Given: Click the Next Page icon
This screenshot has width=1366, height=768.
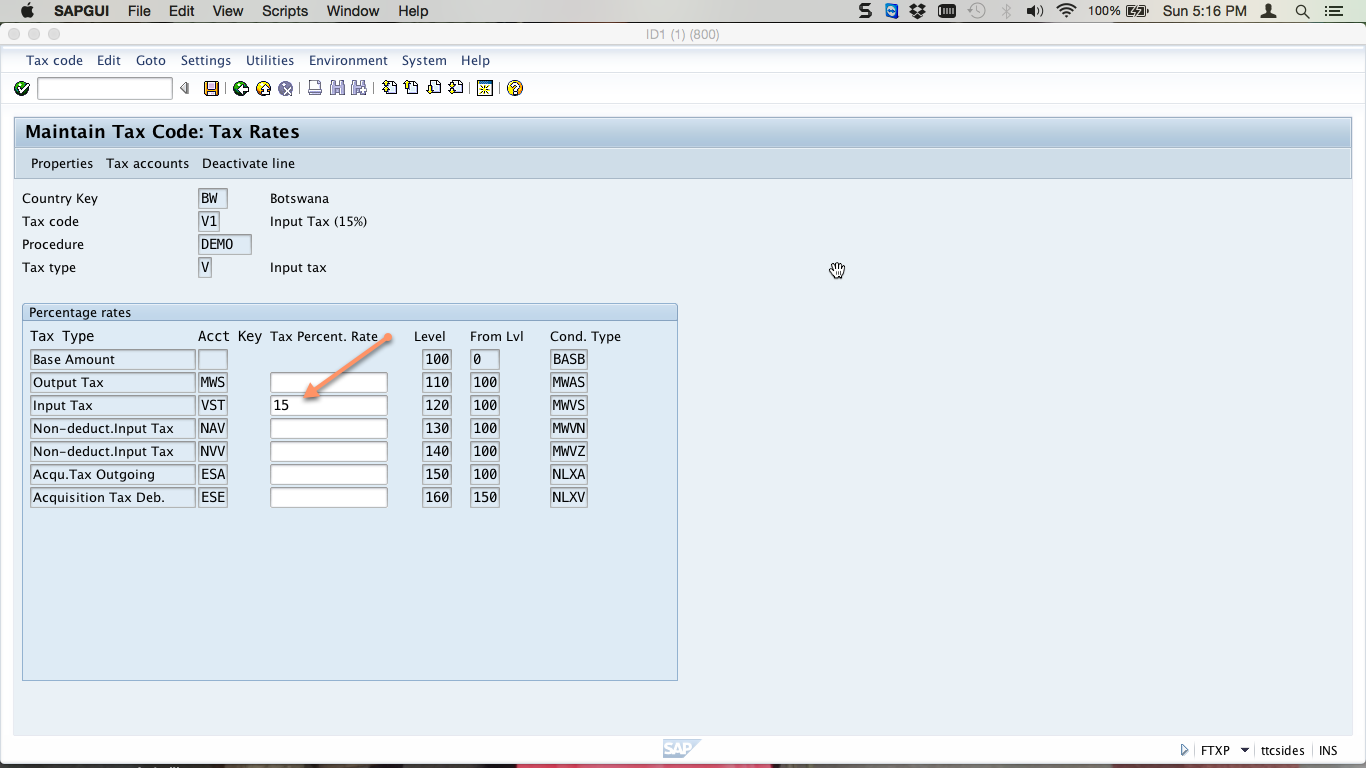Looking at the screenshot, I should tap(433, 89).
